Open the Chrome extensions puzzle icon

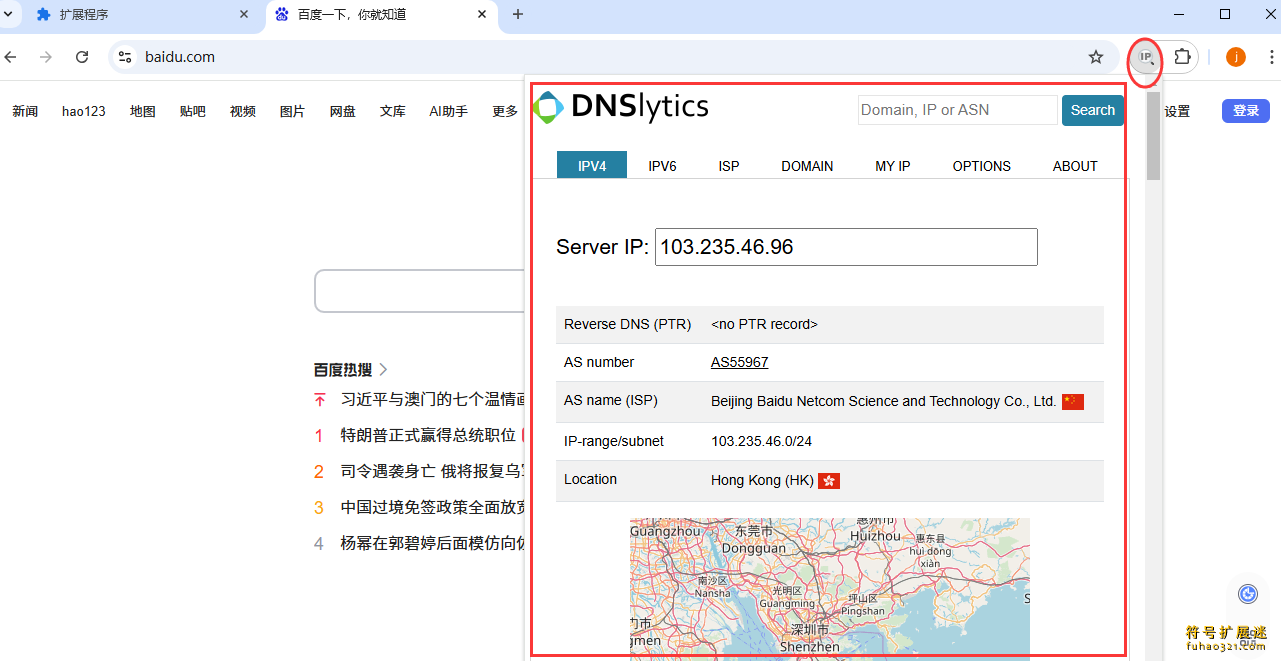coord(1183,57)
